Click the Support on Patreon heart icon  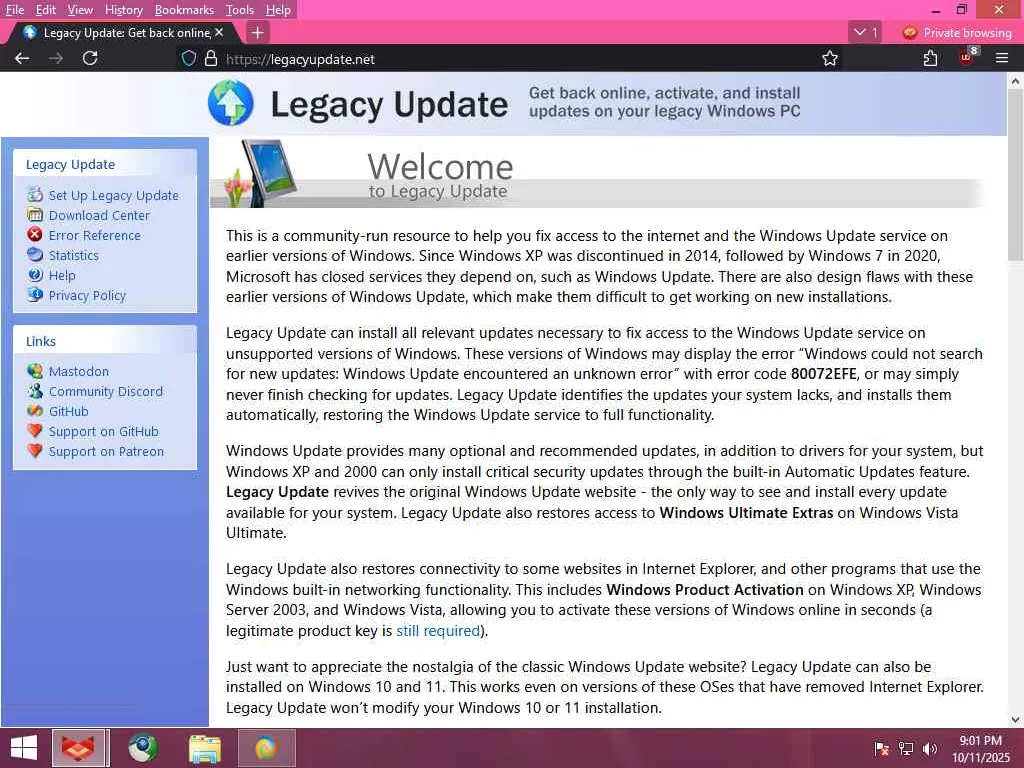[x=35, y=451]
